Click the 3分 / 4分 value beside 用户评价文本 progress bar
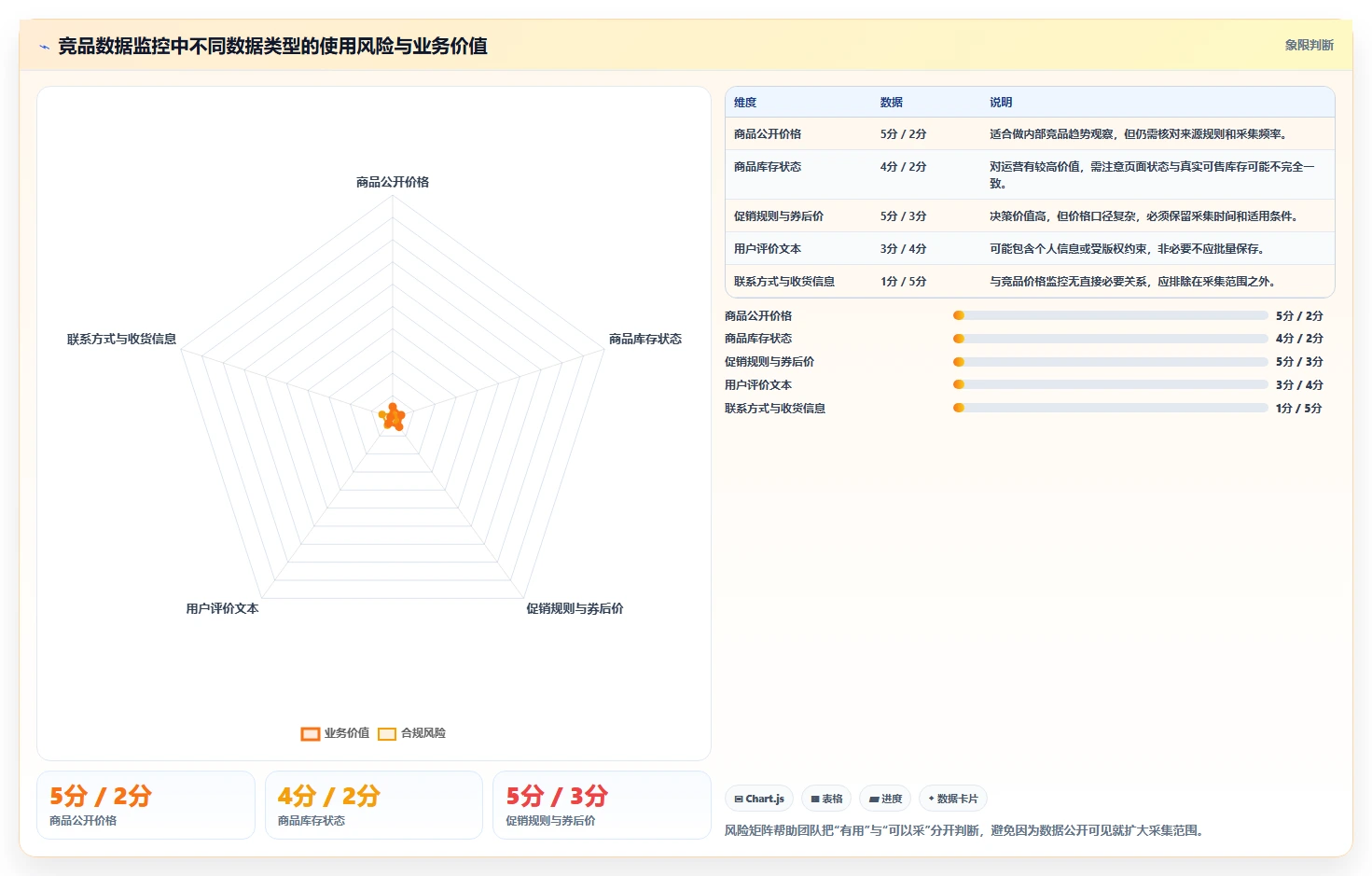The width and height of the screenshot is (1372, 876). (x=1299, y=385)
